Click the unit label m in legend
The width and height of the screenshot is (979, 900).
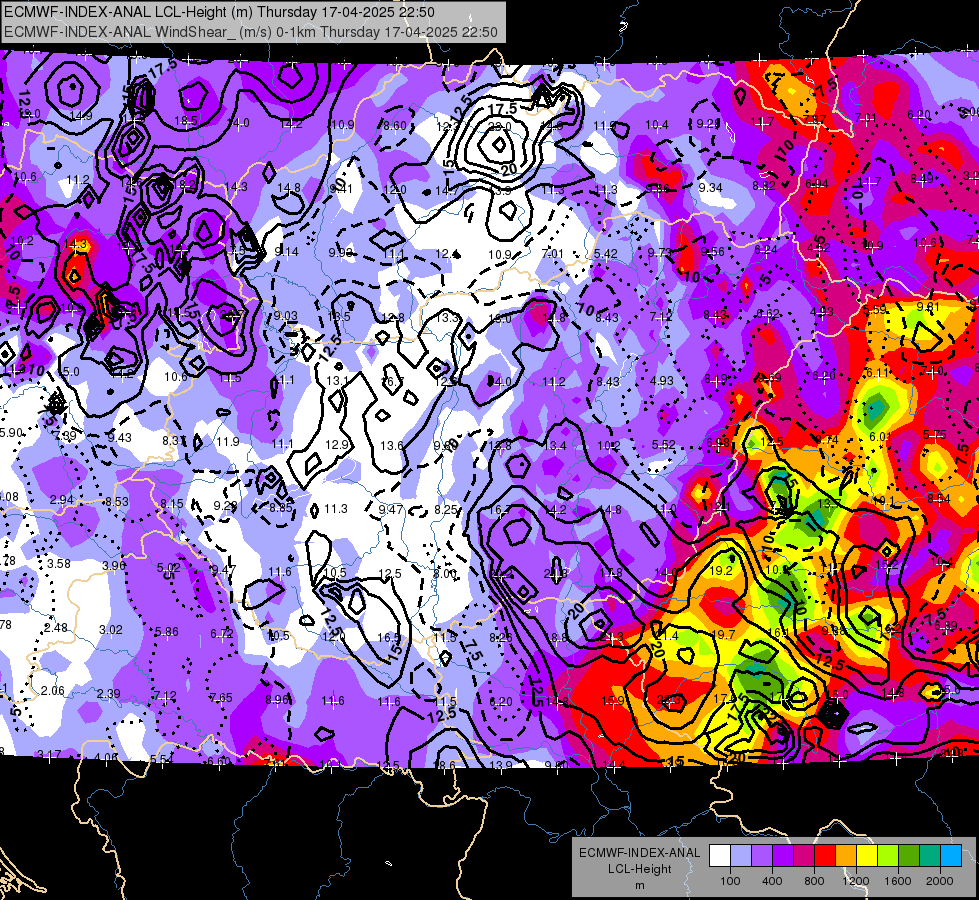(x=640, y=886)
